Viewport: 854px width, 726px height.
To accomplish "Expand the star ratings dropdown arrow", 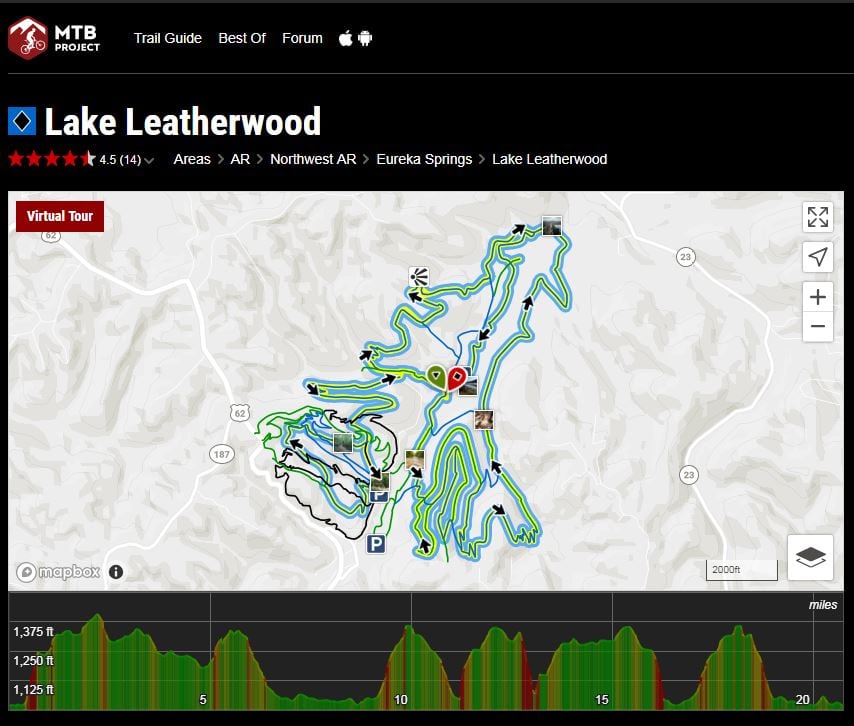I will [149, 160].
